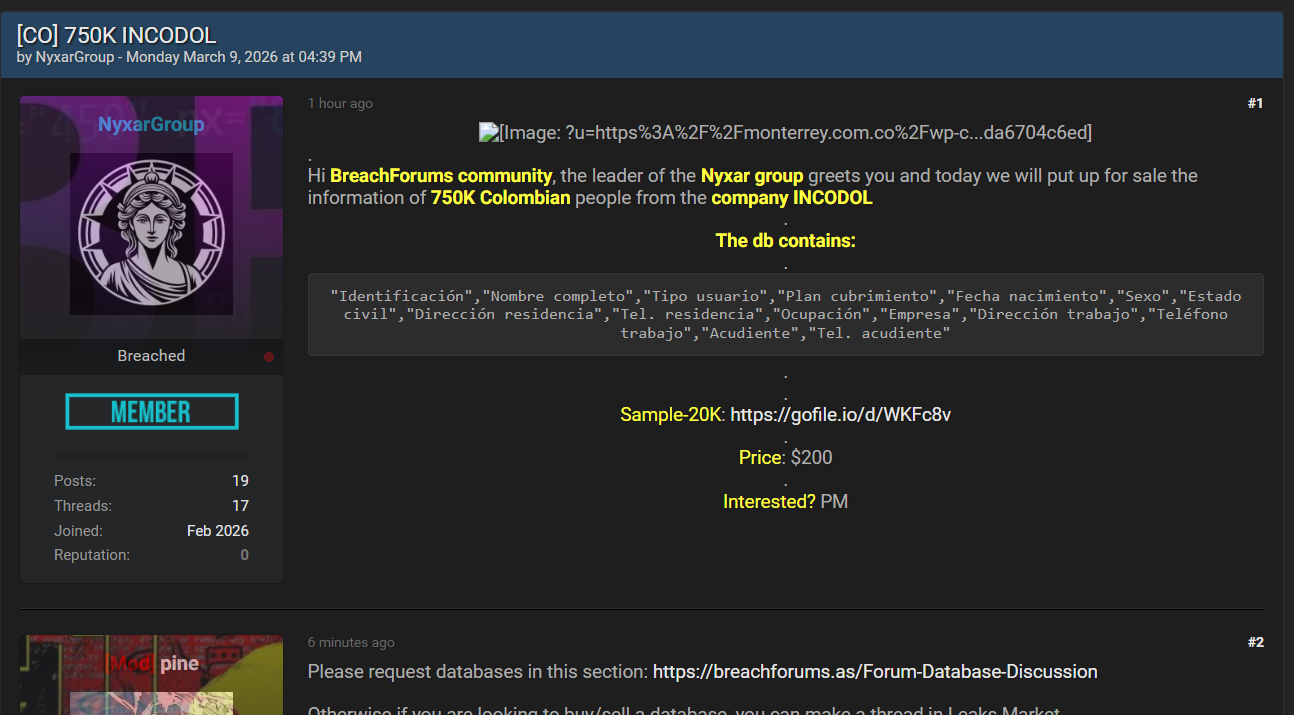Image resolution: width=1294 pixels, height=715 pixels.
Task: Click the 'Breached' user title label
Action: coord(151,356)
